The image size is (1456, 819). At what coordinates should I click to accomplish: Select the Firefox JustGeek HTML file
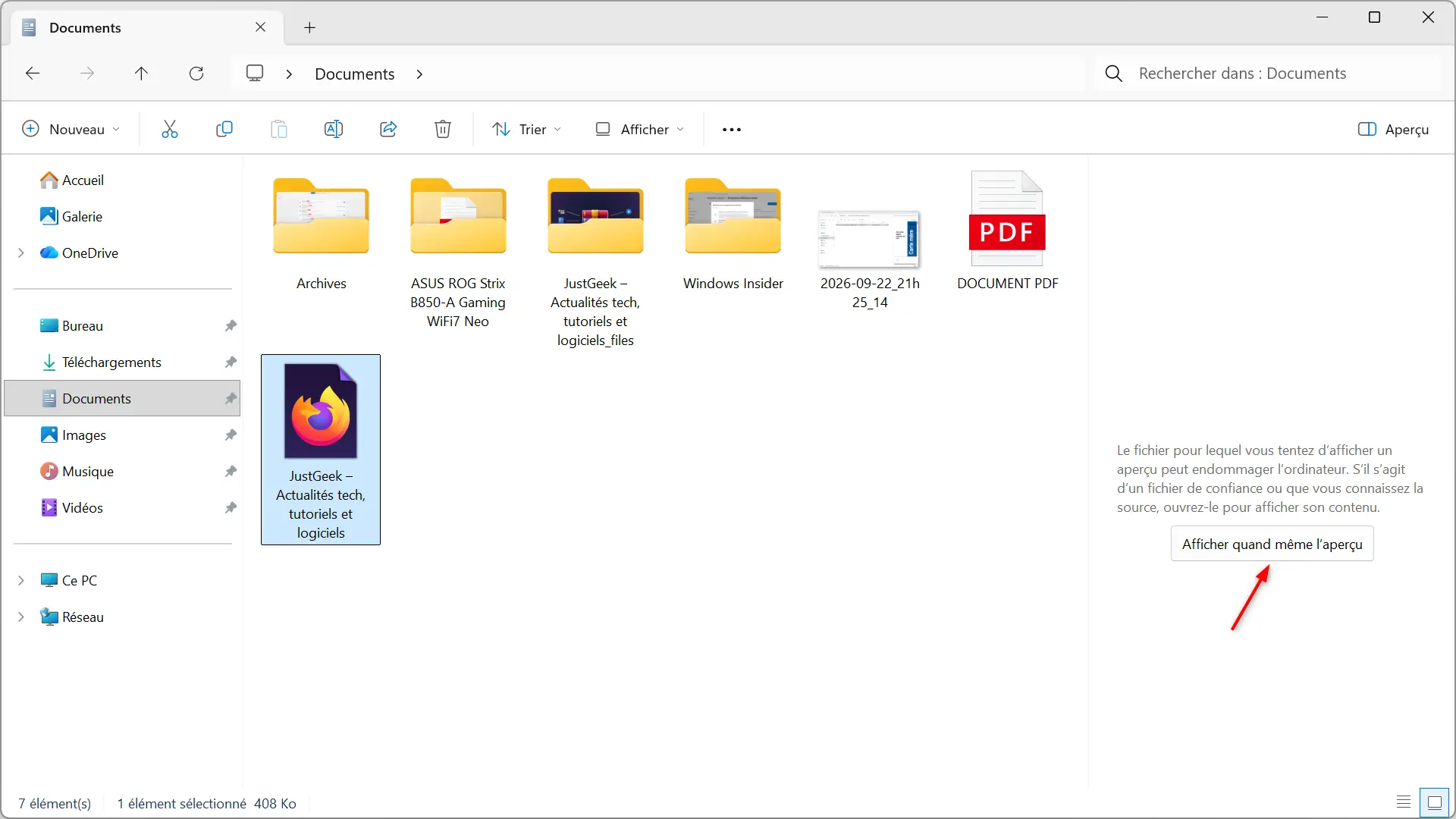321,450
